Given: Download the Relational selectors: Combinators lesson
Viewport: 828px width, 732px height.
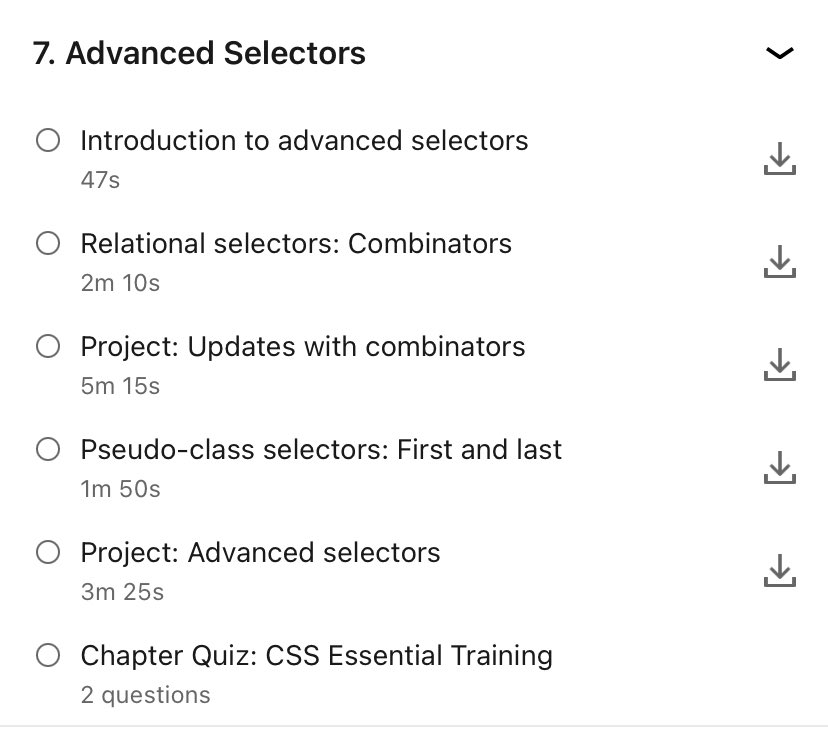Looking at the screenshot, I should (779, 261).
